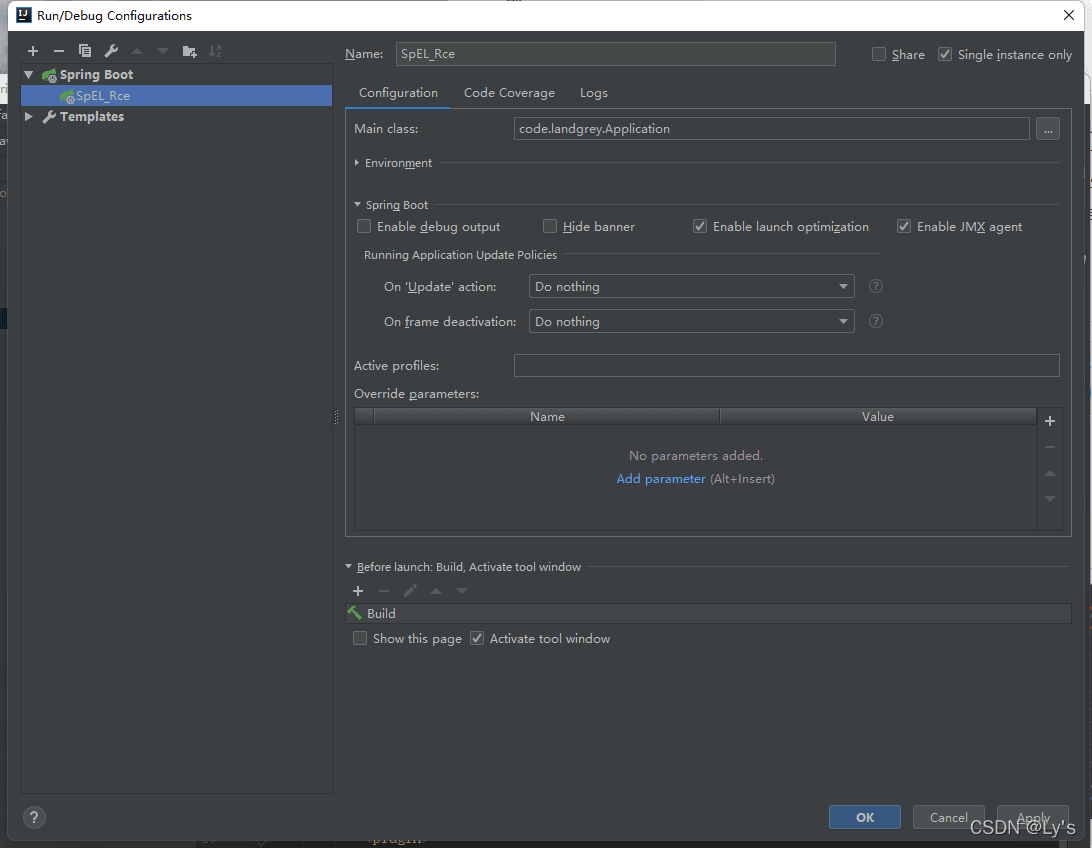Move configuration down in the left toolbar
This screenshot has width=1092, height=848.
pos(163,51)
